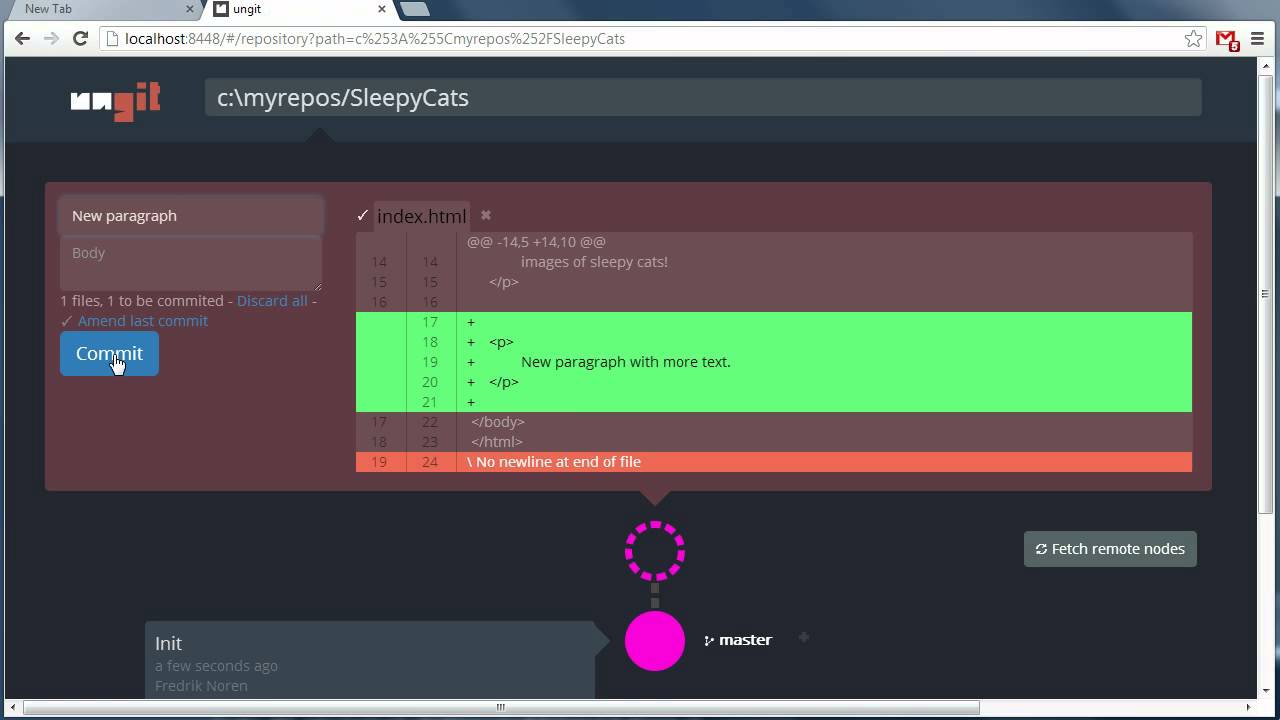The width and height of the screenshot is (1280, 720).
Task: Toggle staging checkmark for index.html
Action: (363, 215)
